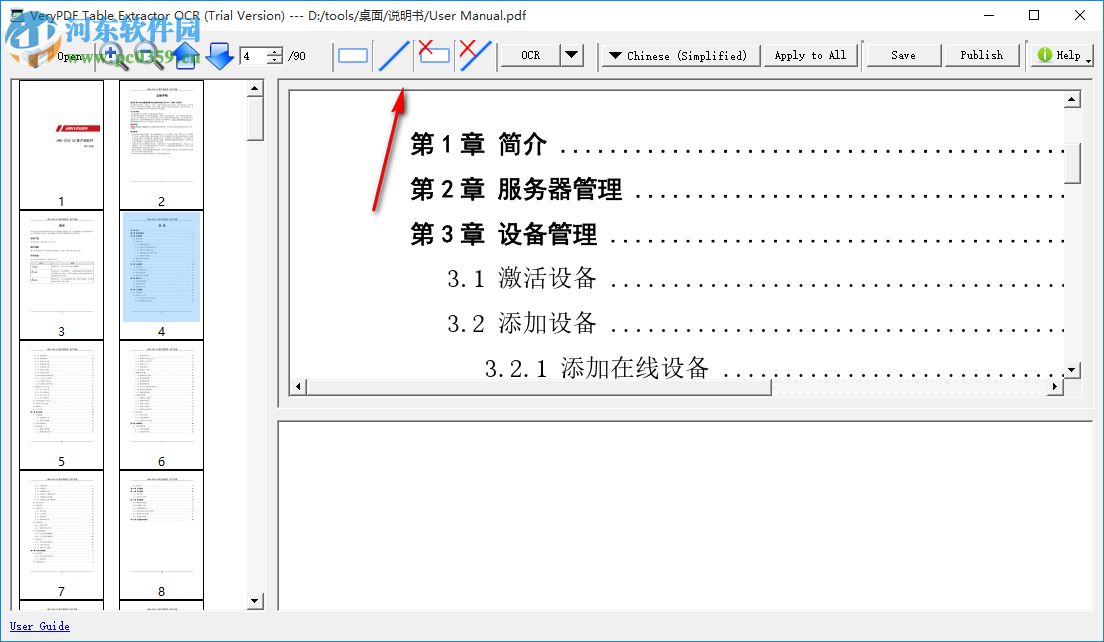
Task: Go to previous page with blue up arrow
Action: (x=185, y=56)
